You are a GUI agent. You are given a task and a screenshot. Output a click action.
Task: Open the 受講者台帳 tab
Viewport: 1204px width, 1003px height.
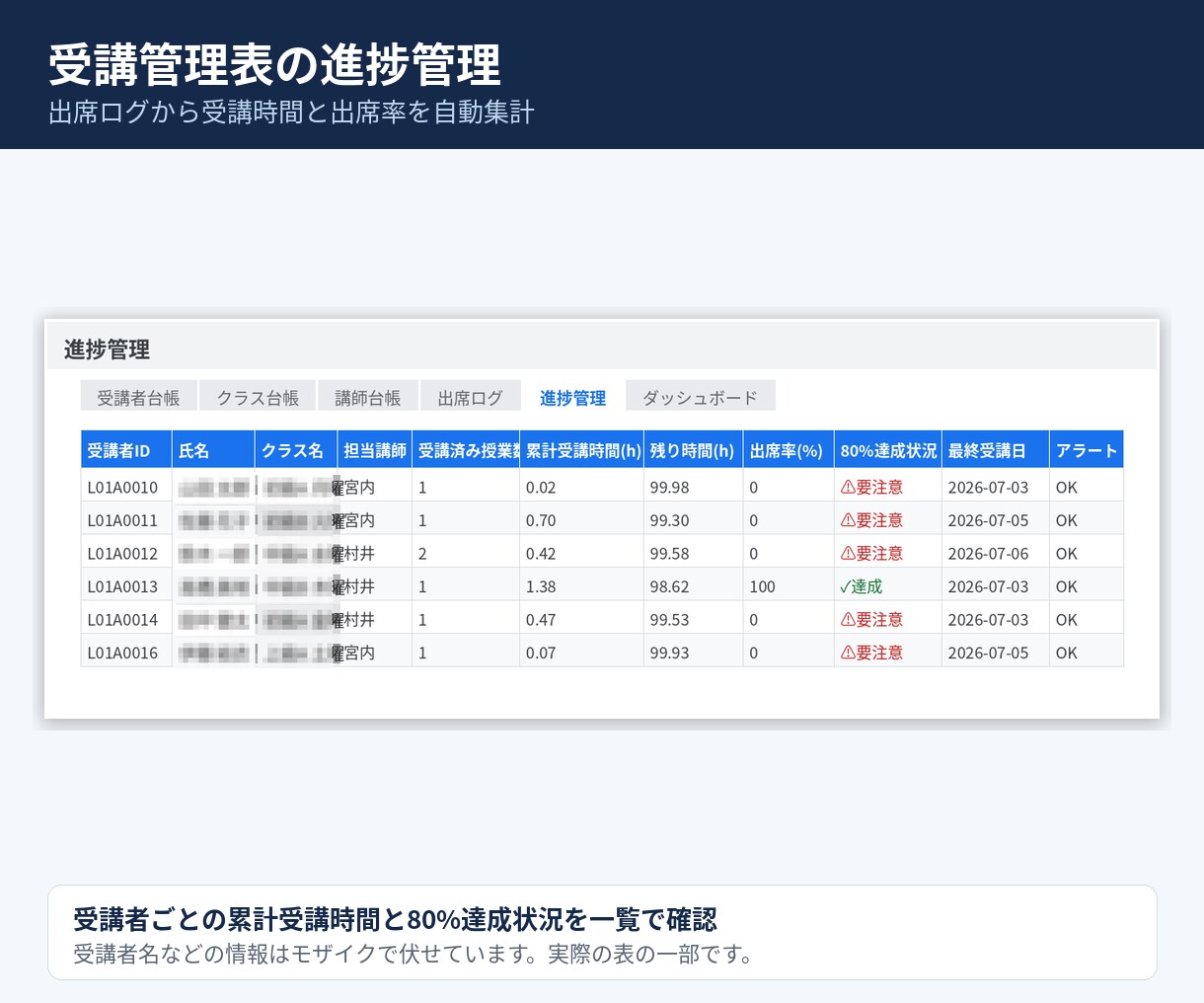coord(138,397)
